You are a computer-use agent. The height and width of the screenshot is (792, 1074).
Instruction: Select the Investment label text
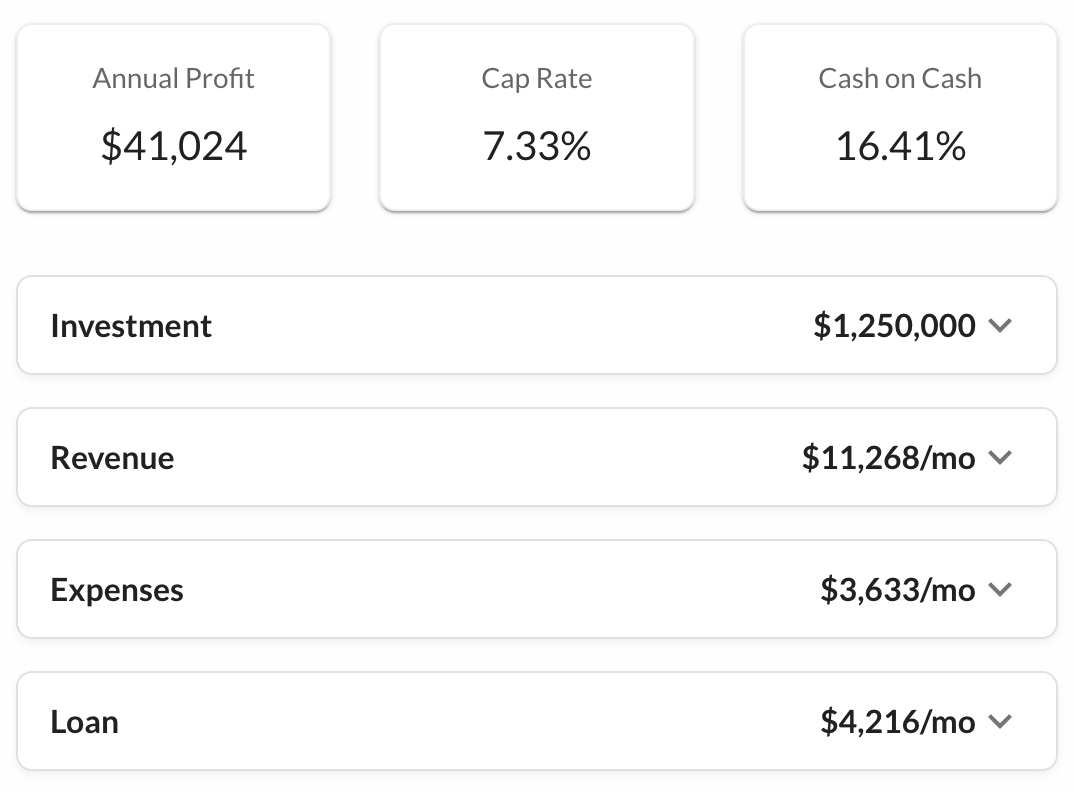pos(130,325)
